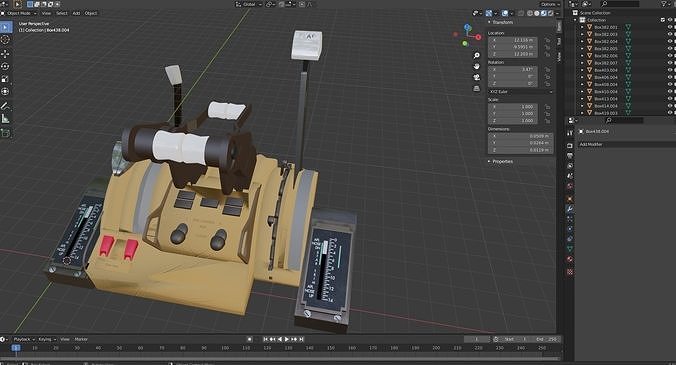Jump to the timeline end frame
This screenshot has height=365, width=676.
[x=301, y=339]
